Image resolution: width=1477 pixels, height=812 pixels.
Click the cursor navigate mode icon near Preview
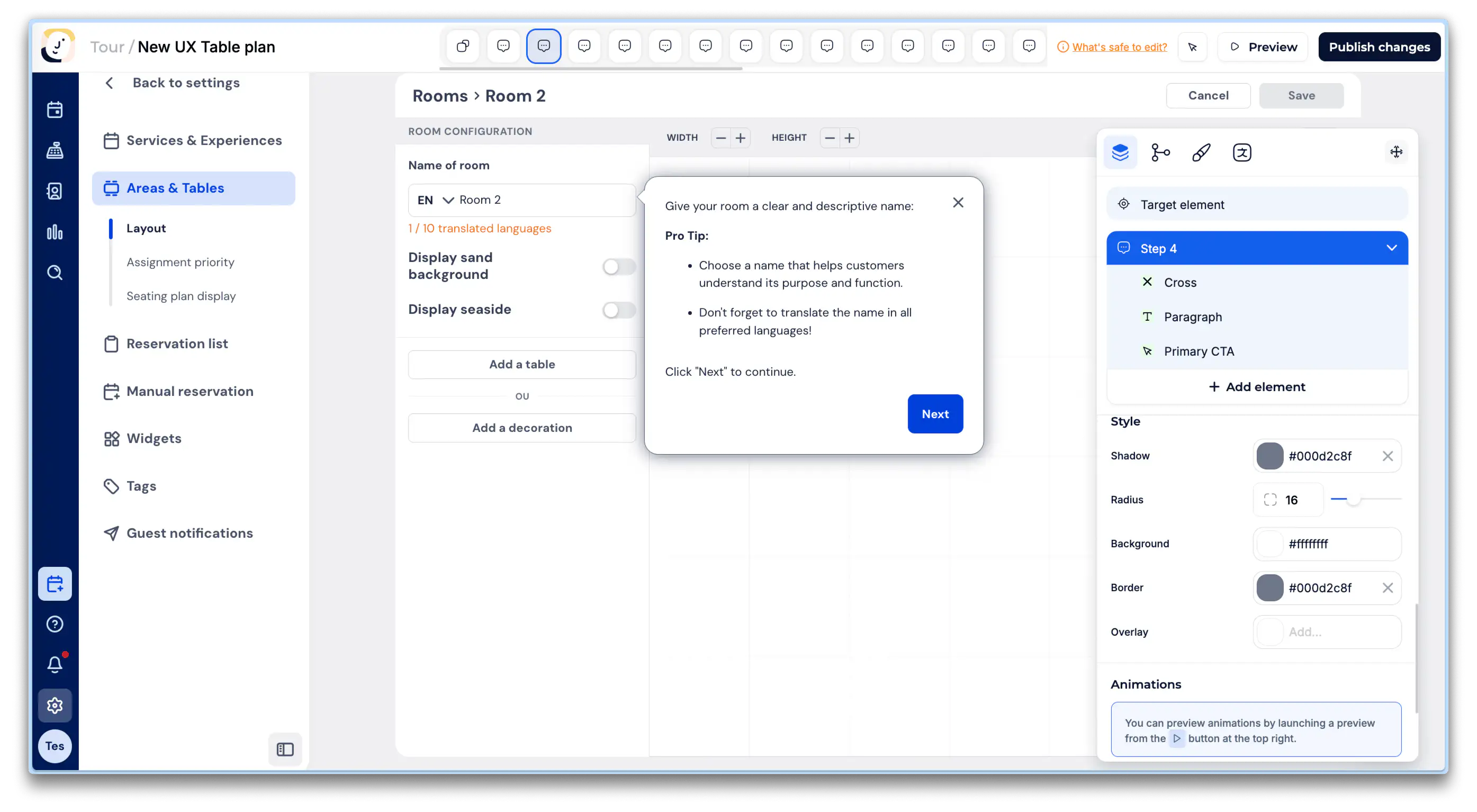[1193, 47]
